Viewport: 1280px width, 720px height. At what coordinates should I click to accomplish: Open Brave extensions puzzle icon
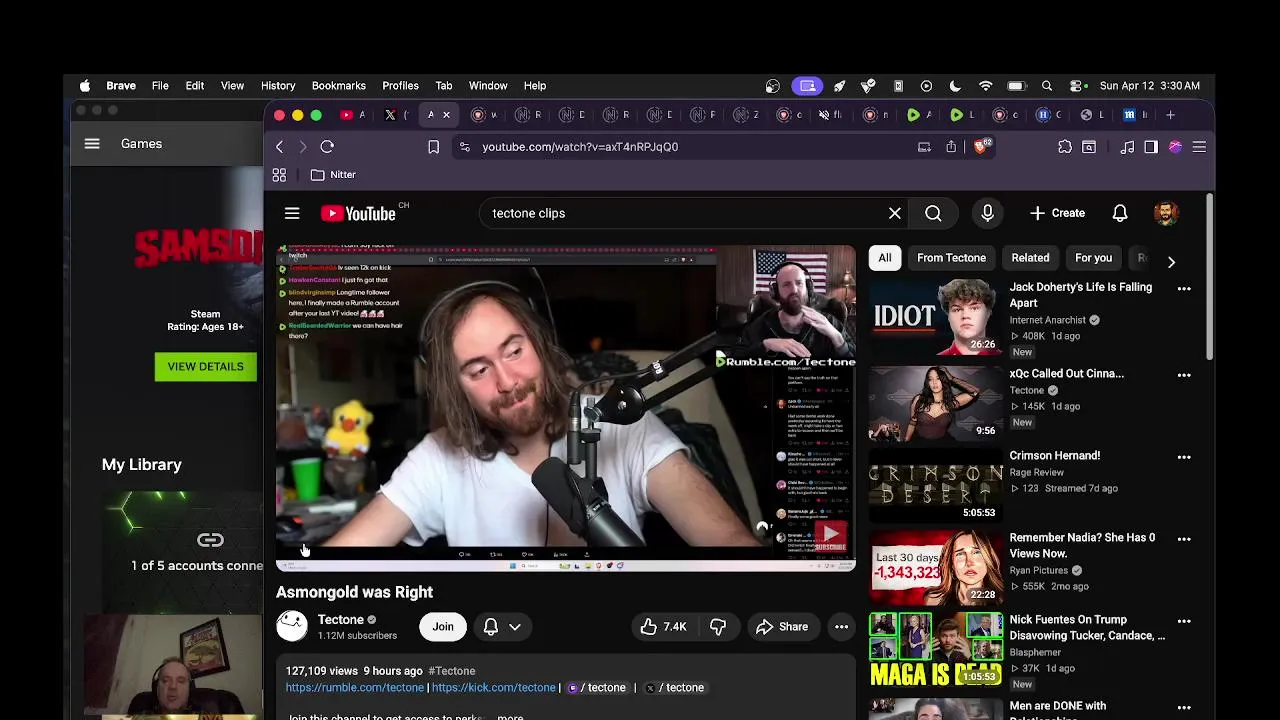tap(1065, 147)
